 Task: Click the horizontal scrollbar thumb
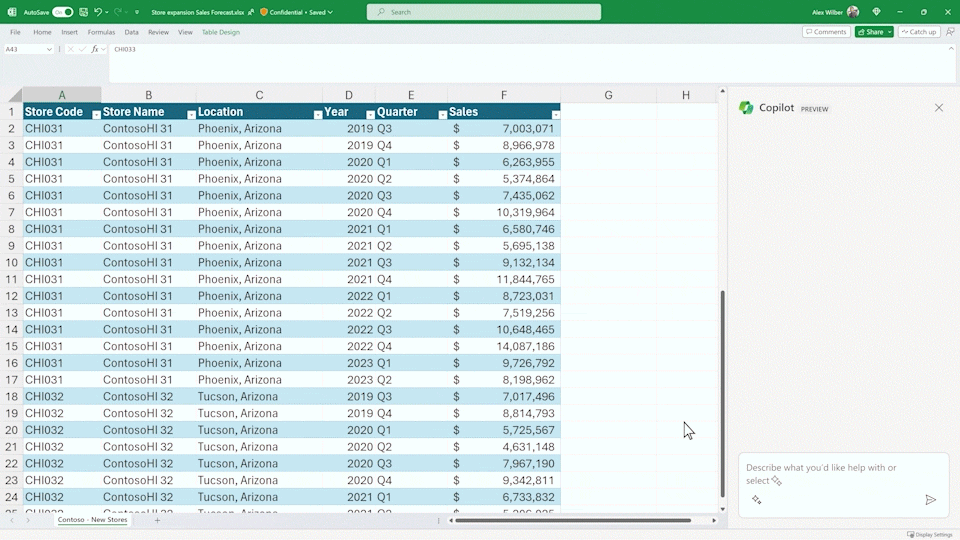click(x=572, y=520)
